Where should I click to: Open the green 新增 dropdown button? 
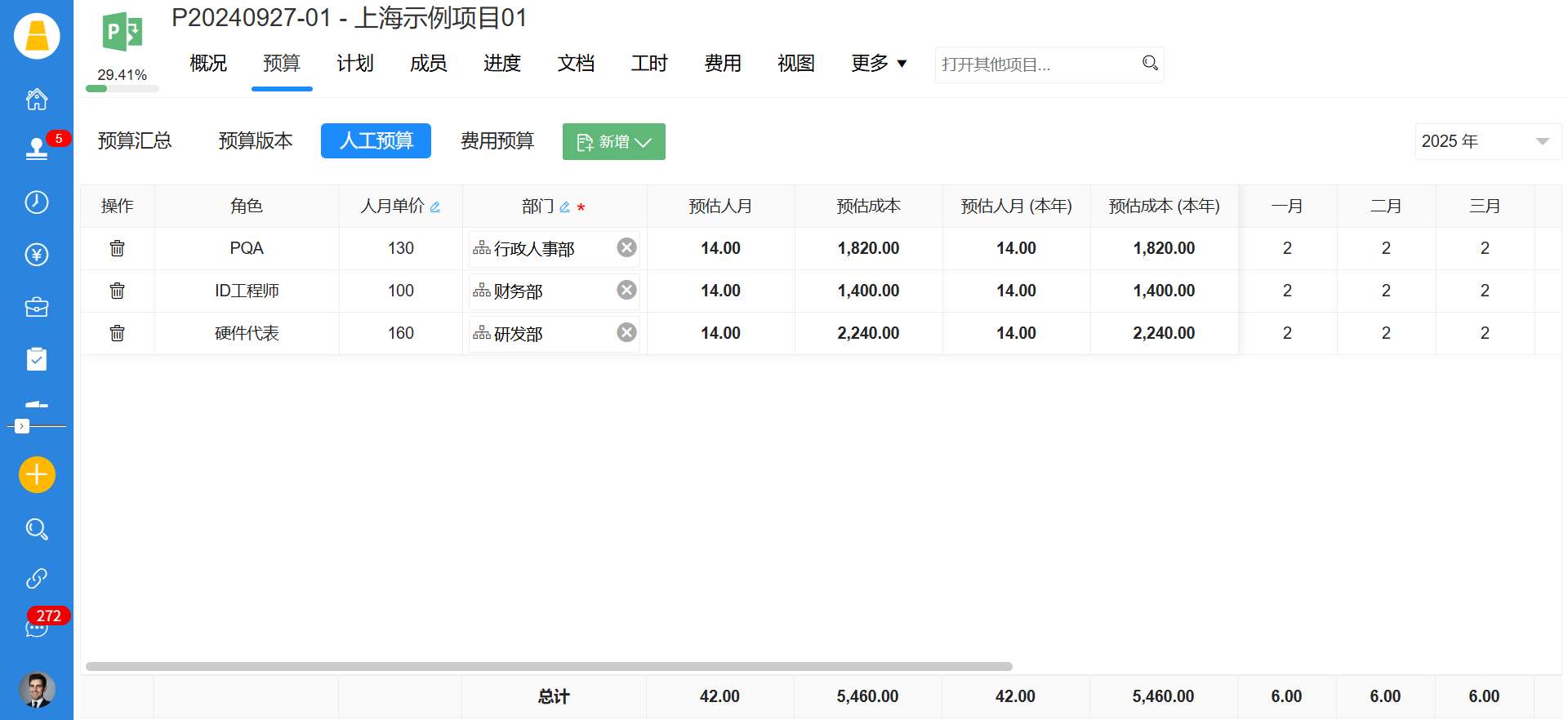click(613, 142)
